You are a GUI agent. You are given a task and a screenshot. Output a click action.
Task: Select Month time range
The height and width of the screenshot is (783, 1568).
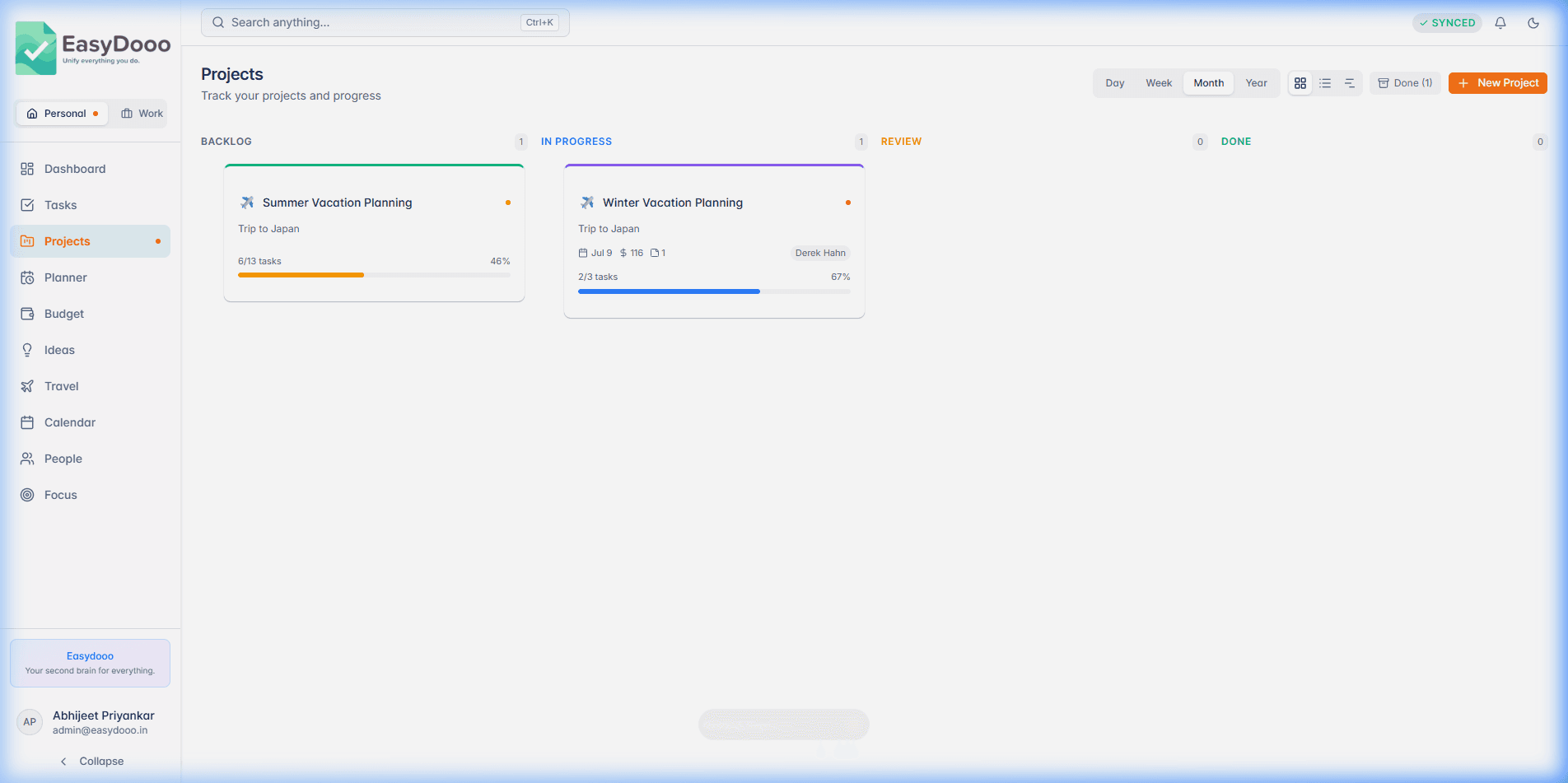click(x=1208, y=83)
